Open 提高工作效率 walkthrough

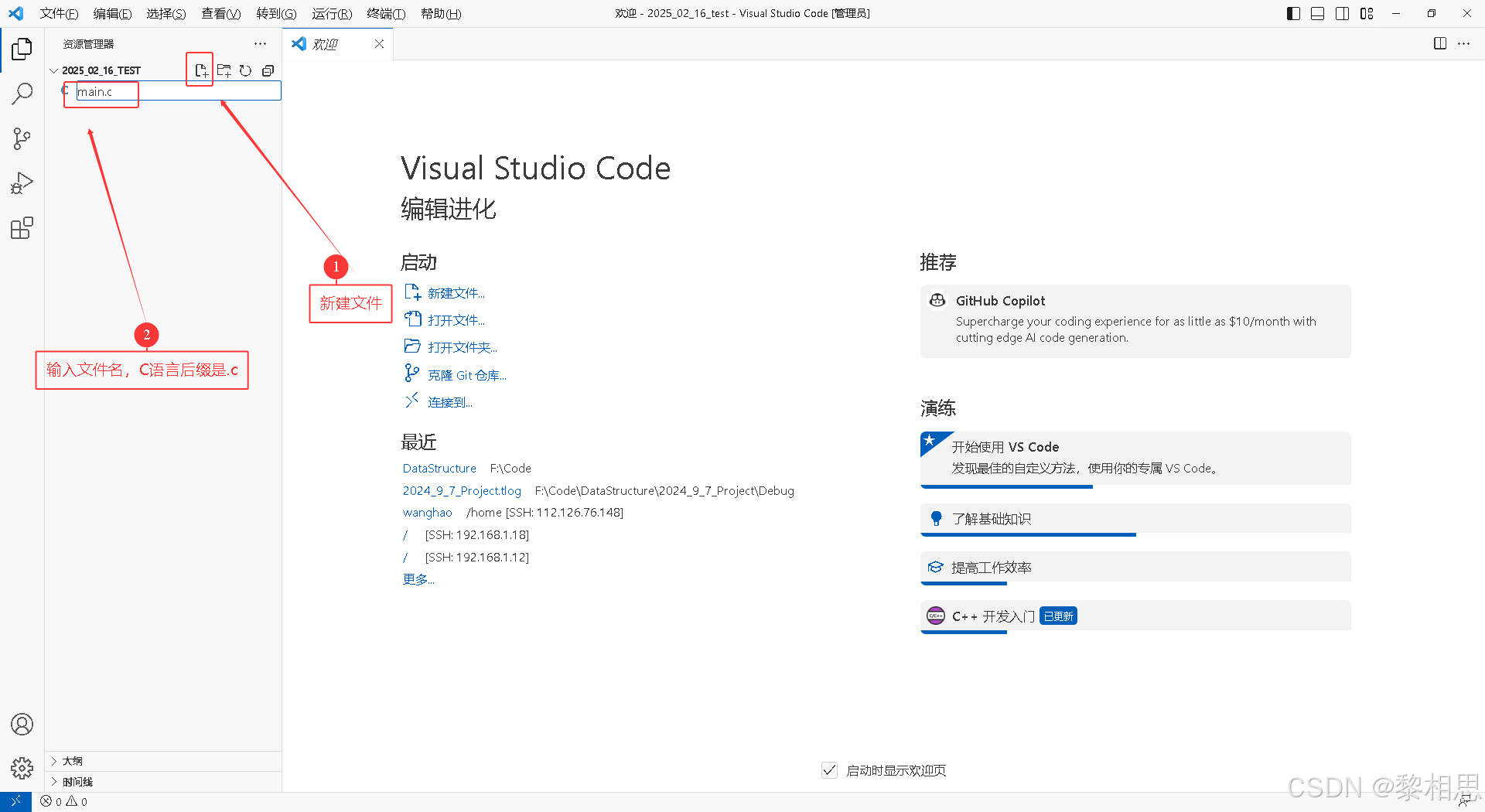pos(1135,568)
